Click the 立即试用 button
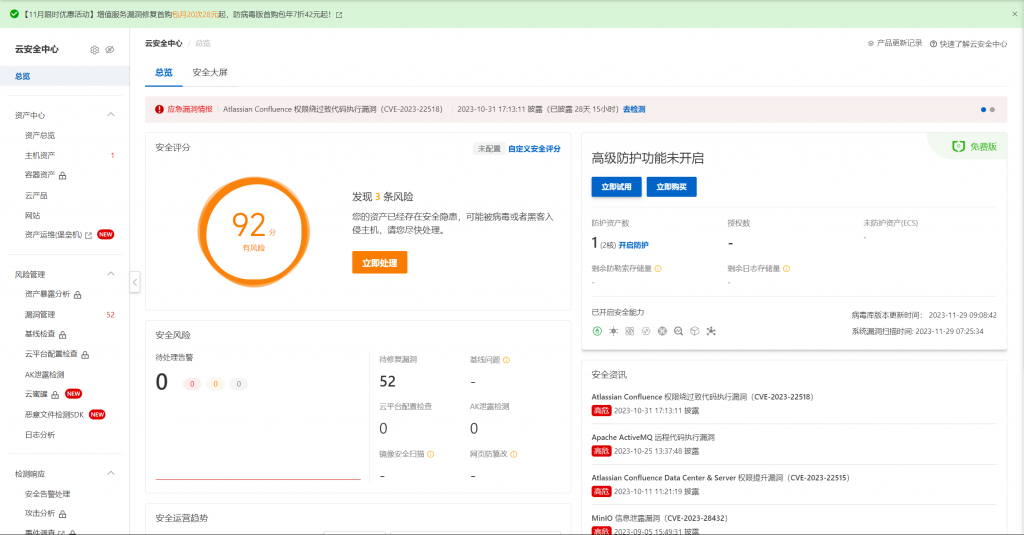Viewport: 1024px width, 535px height. 616,187
